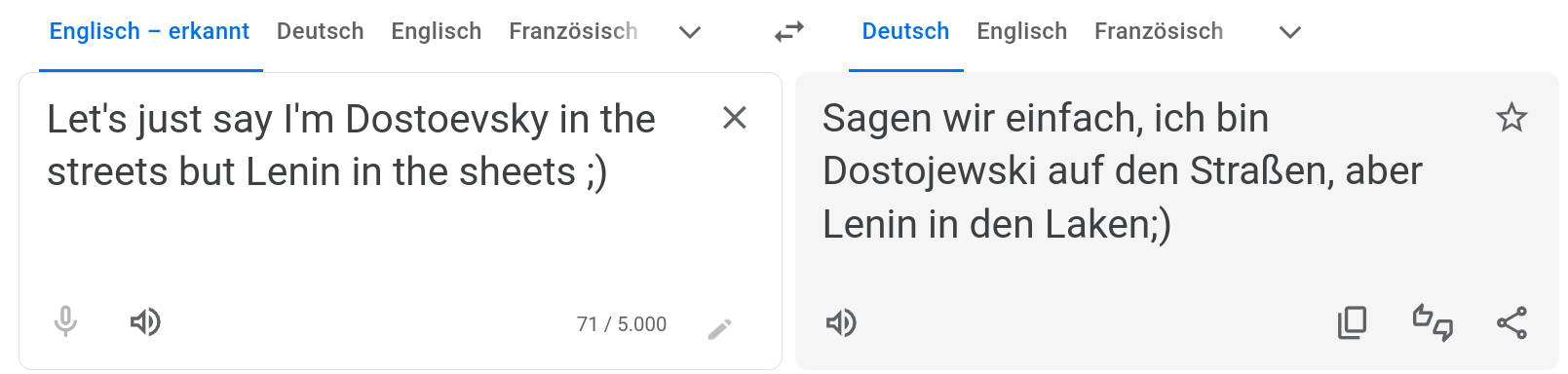Screen dimensions: 1568x374
Task: Swap source and target languages
Action: click(x=788, y=32)
